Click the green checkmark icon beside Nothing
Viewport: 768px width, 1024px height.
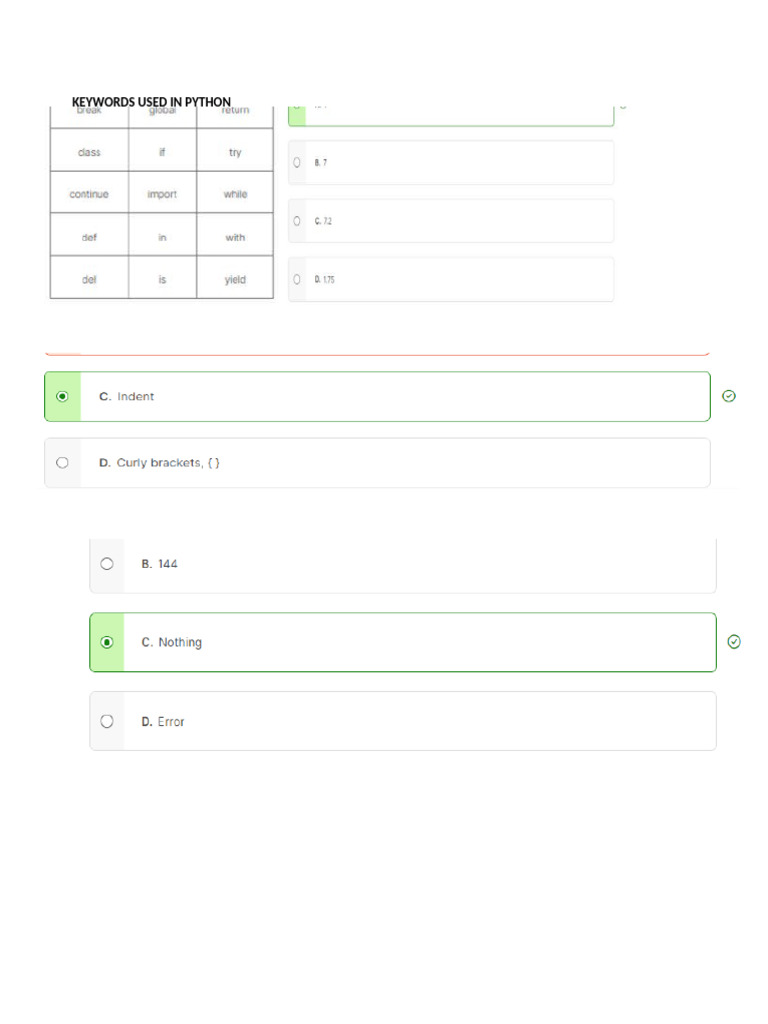pos(734,642)
